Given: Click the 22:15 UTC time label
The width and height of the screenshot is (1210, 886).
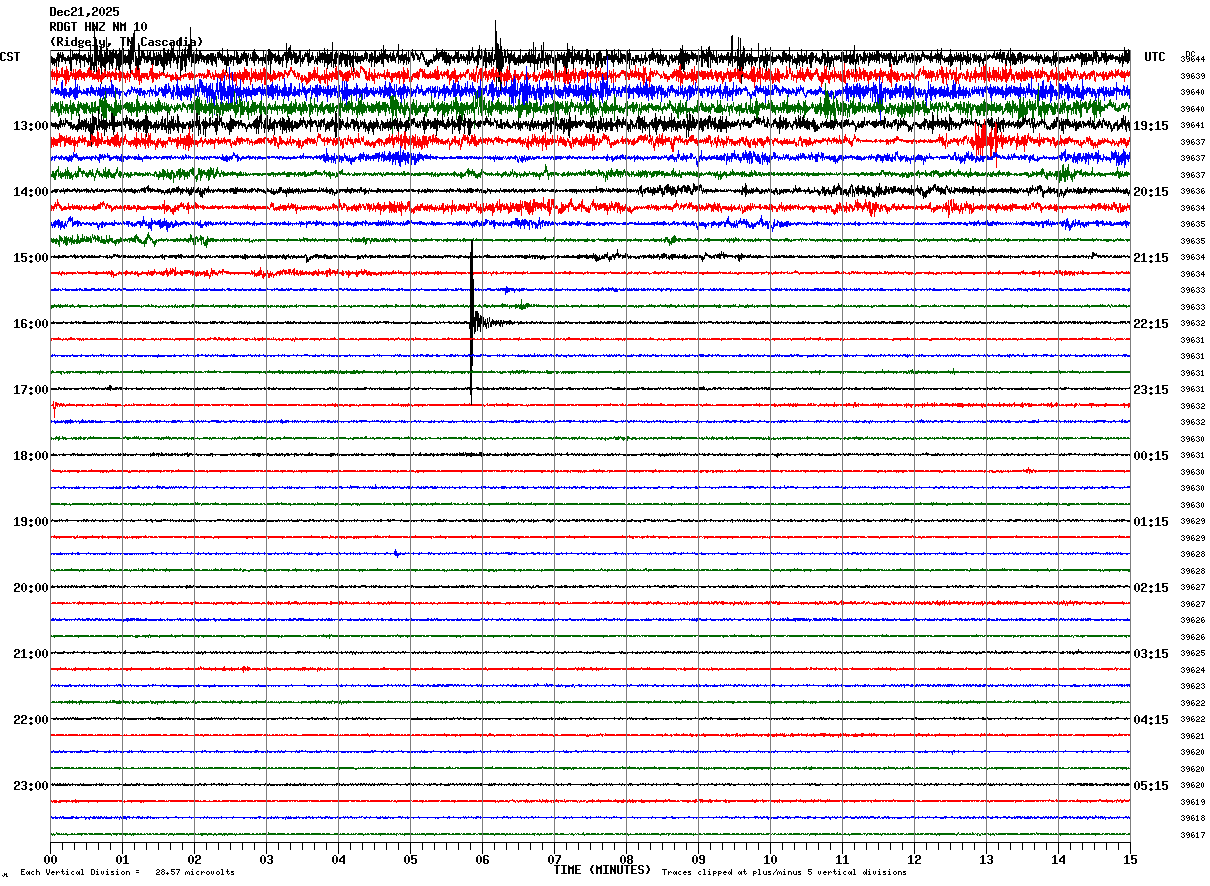Looking at the screenshot, I should [x=1151, y=324].
